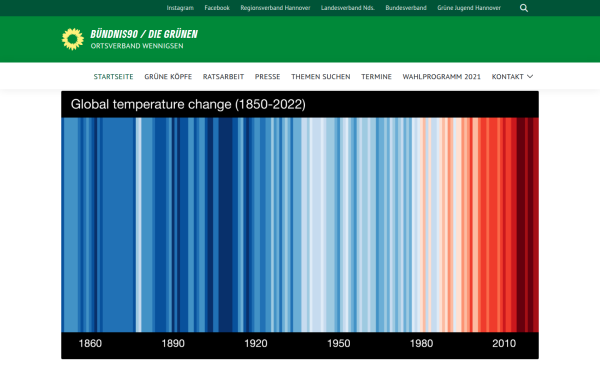Image resolution: width=600 pixels, height=375 pixels.
Task: Open the Instagram link
Action: point(180,8)
